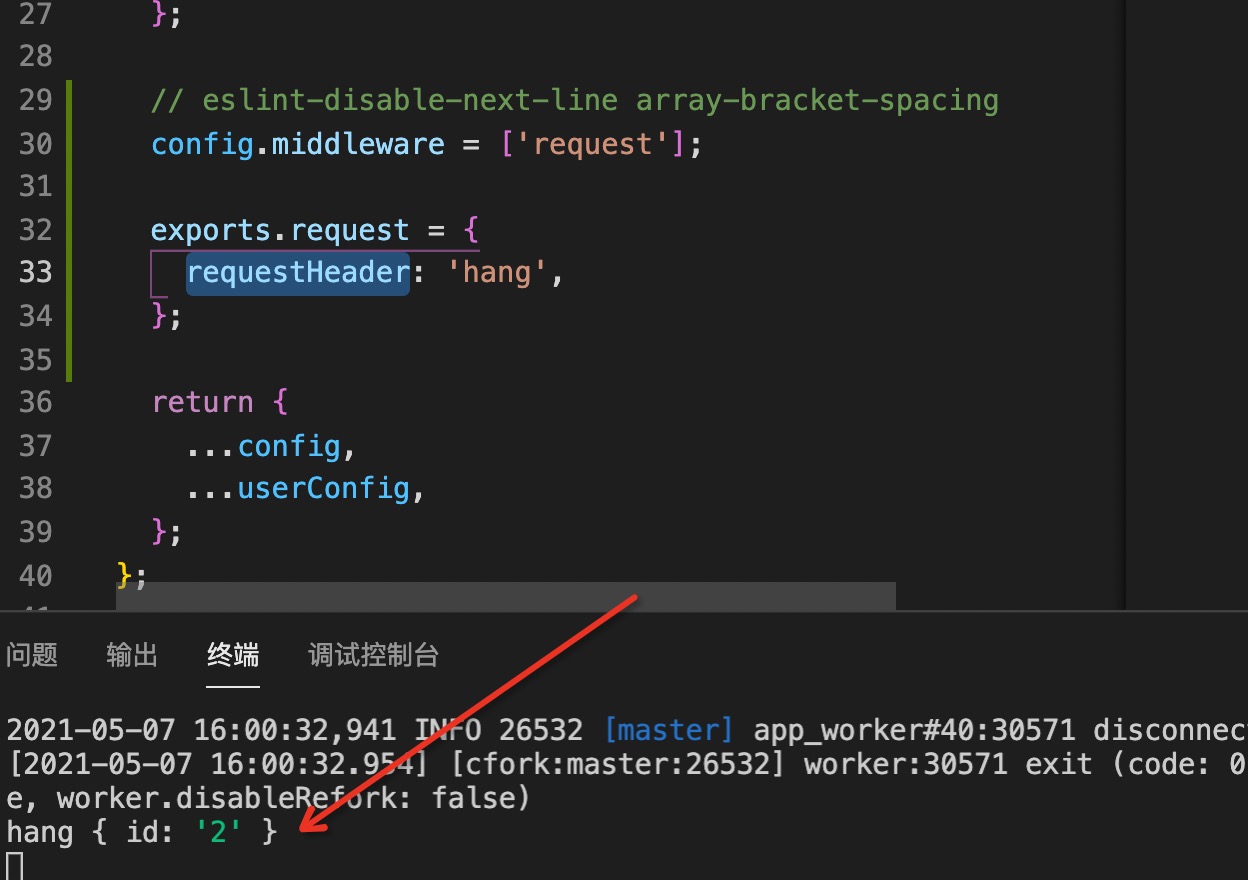
Task: Select the 终端 tab
Action: coord(233,655)
